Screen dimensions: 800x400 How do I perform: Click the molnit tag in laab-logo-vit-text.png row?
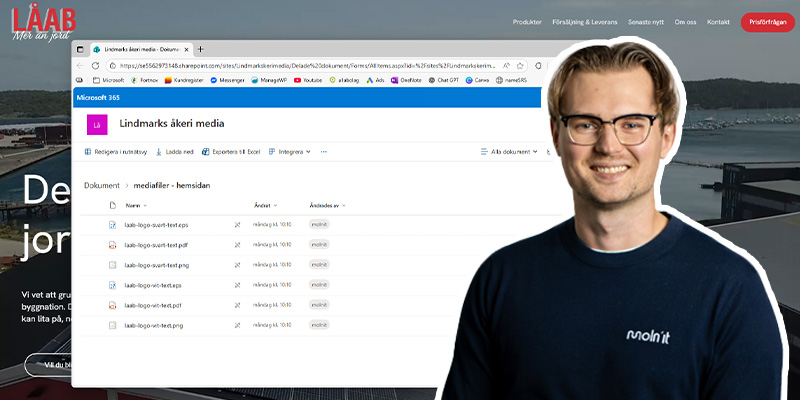click(319, 325)
